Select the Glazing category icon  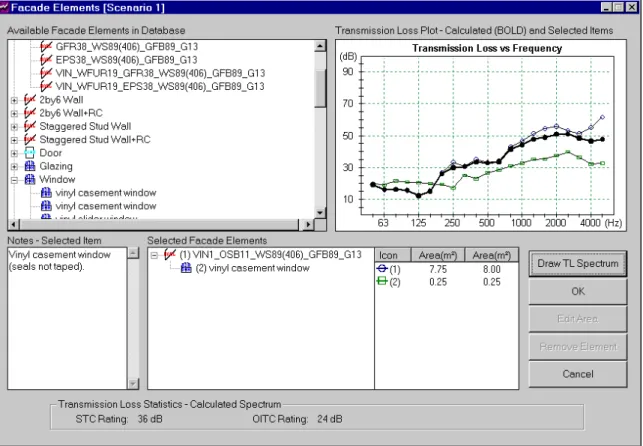pos(30,166)
